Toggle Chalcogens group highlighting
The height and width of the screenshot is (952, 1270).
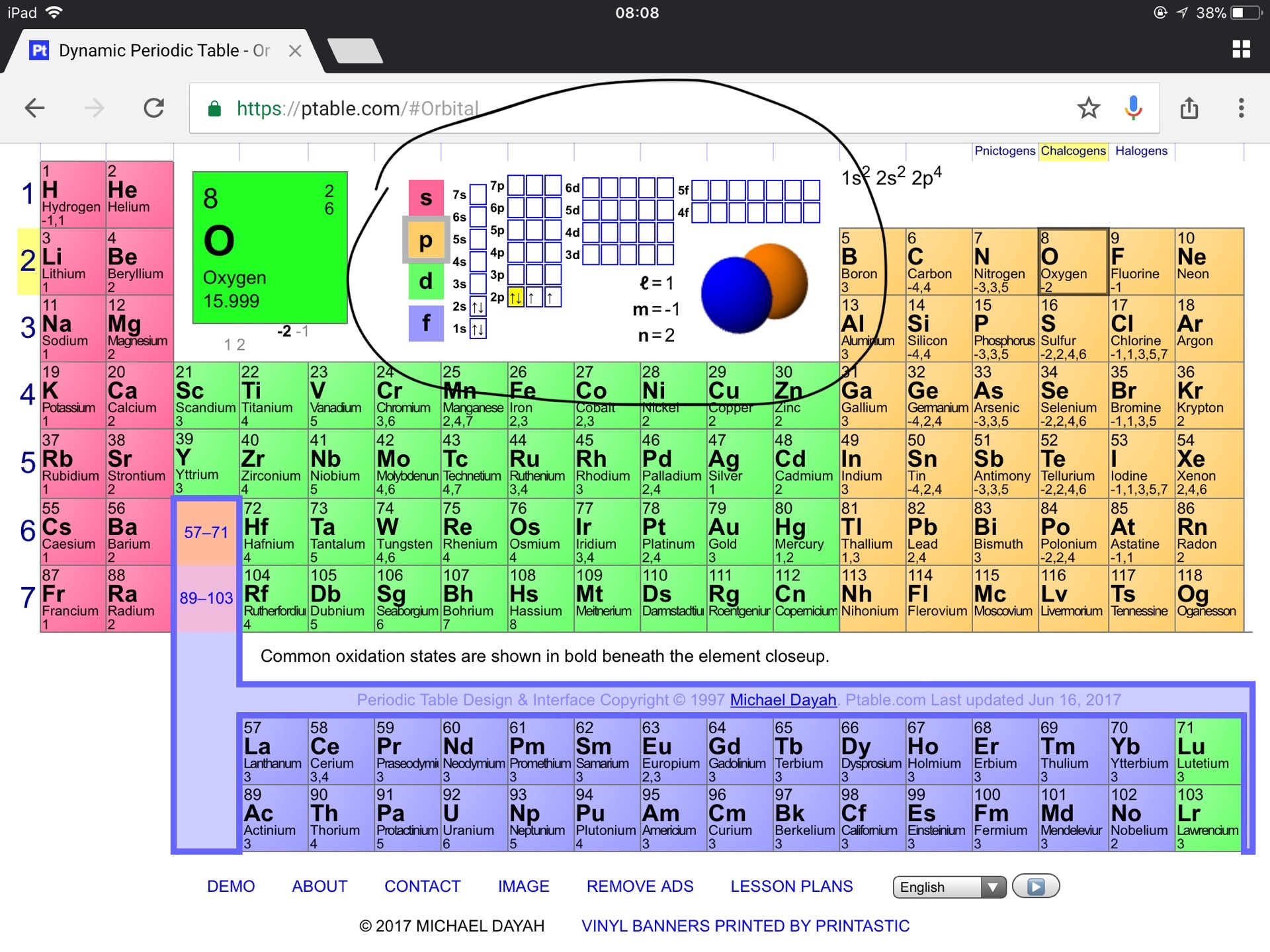1074,151
